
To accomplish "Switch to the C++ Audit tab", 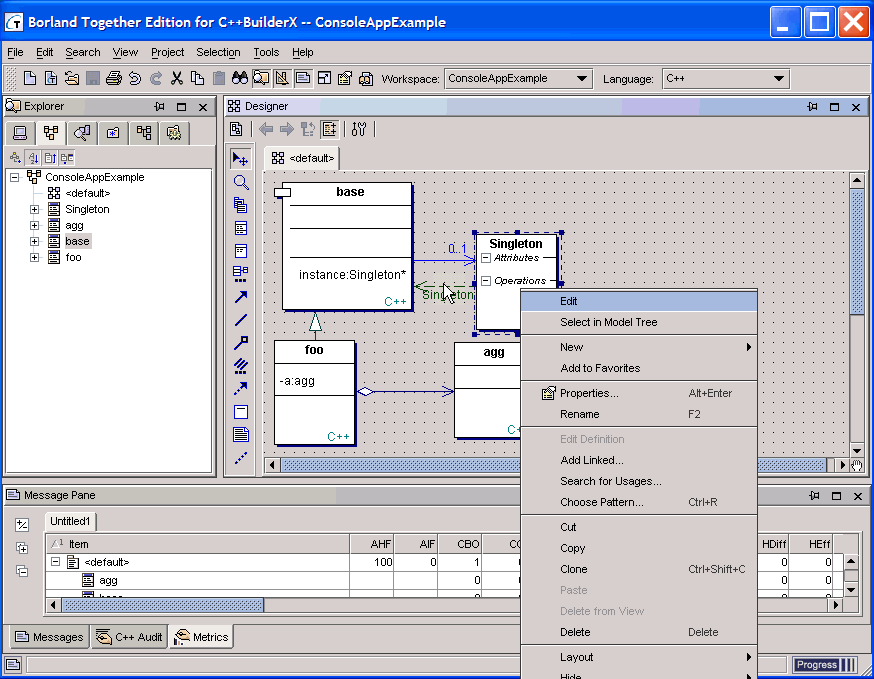I will click(129, 637).
